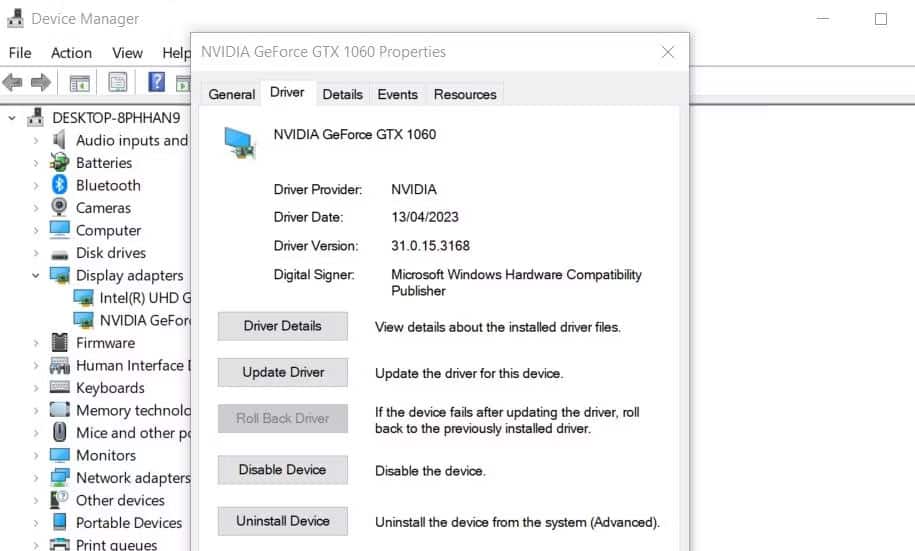The height and width of the screenshot is (551, 915).
Task: Click the driver date 13/04/2023 value
Action: (425, 217)
